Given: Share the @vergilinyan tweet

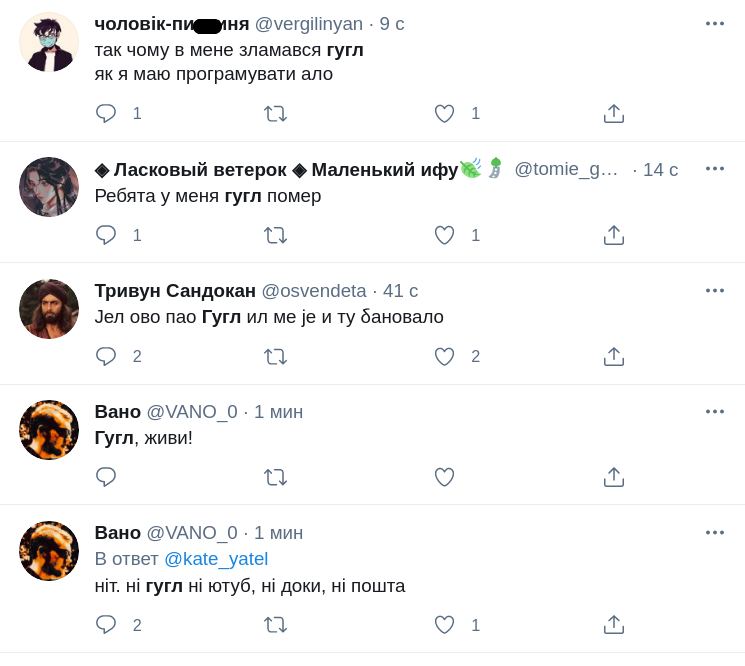Looking at the screenshot, I should [x=614, y=114].
